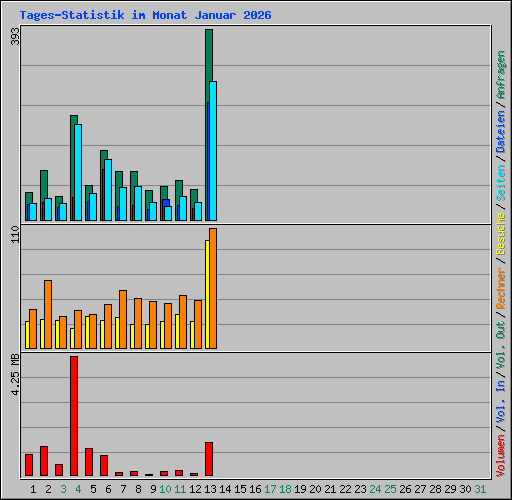
Task: Click the 'Seiten' legend label
Action: (501, 183)
